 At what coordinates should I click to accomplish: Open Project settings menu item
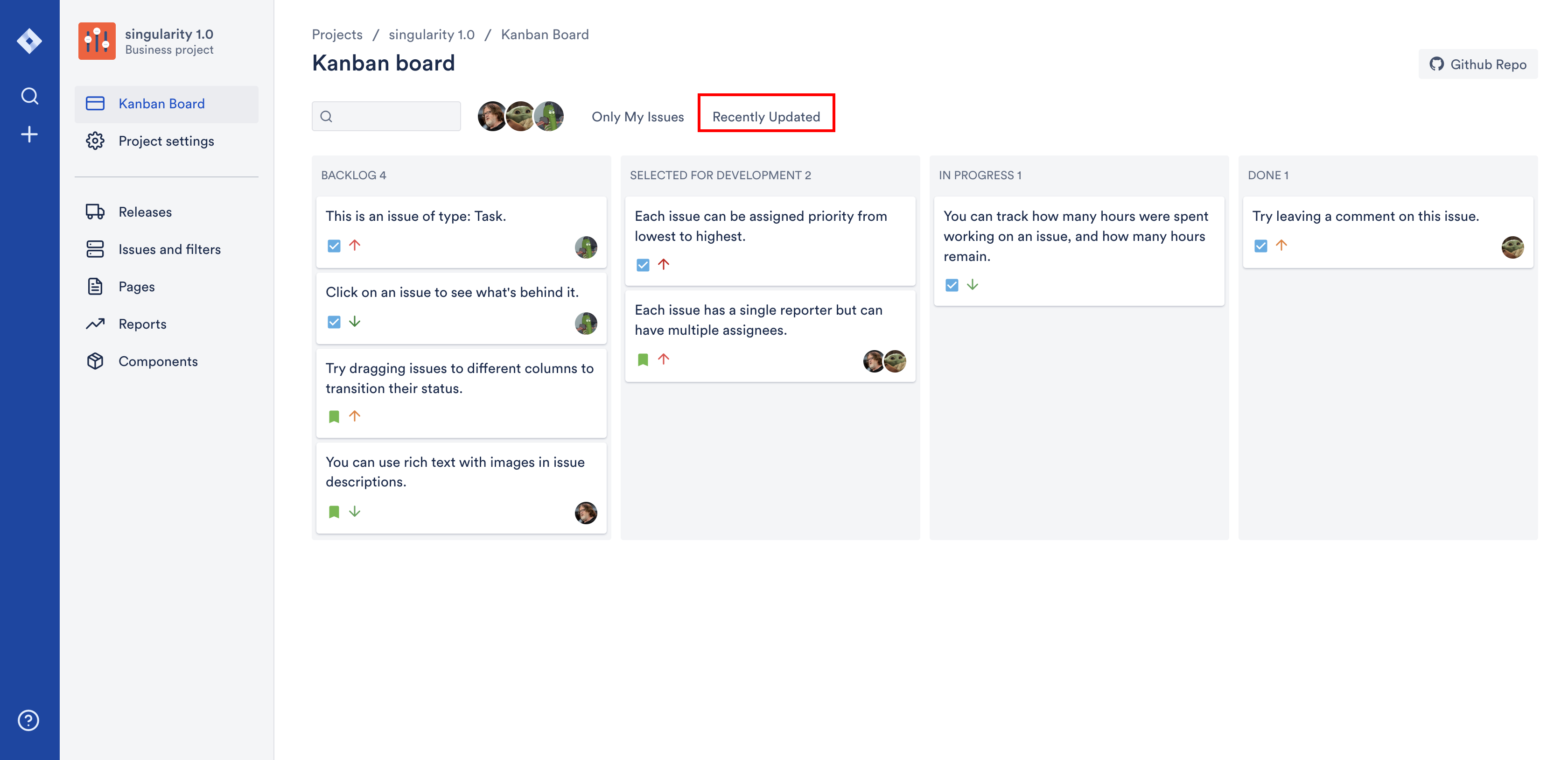click(166, 141)
